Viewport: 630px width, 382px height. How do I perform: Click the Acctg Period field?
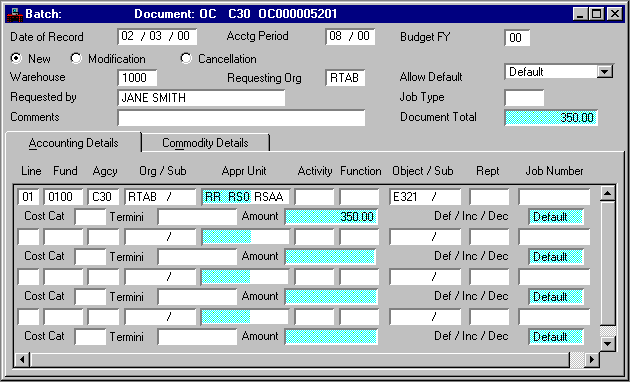click(350, 37)
